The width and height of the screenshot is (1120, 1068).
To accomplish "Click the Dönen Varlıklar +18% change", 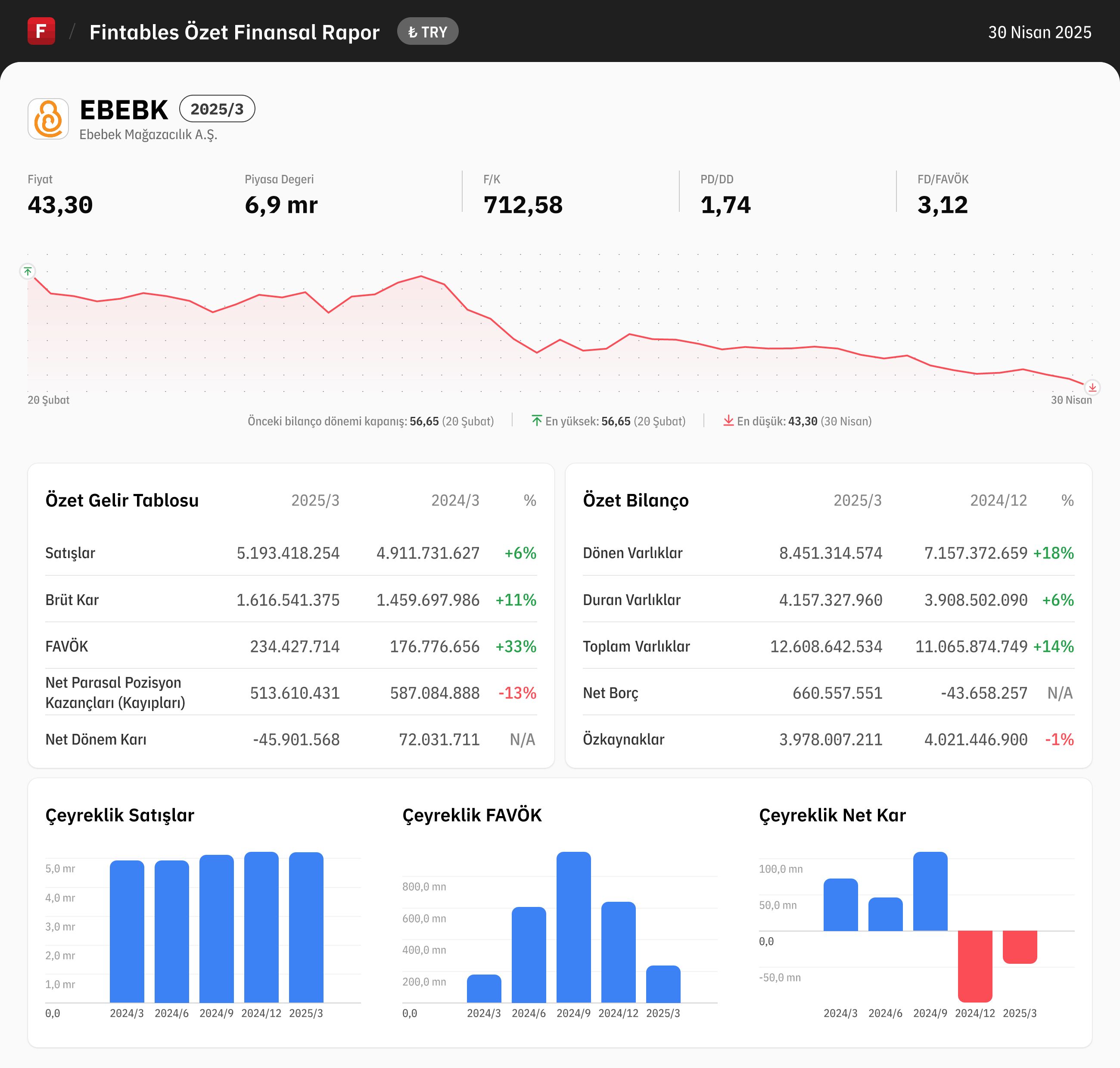I will [1054, 553].
